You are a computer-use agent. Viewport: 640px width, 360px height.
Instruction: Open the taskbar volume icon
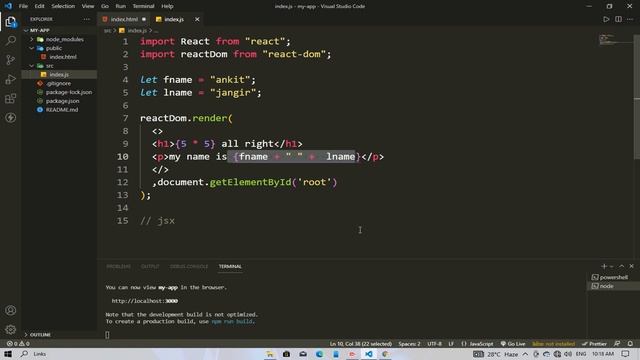coord(568,354)
